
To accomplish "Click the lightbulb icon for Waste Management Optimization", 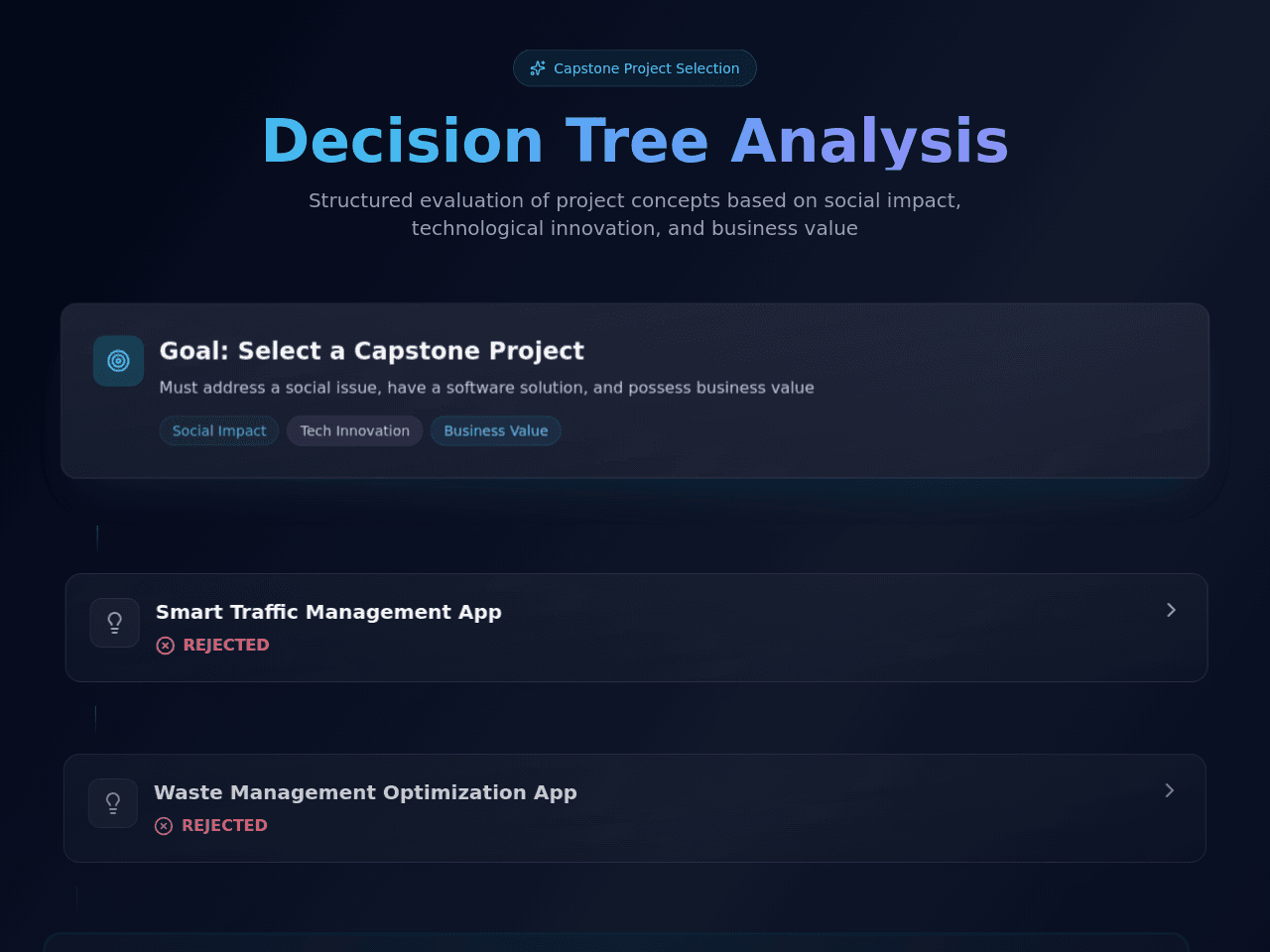I will point(113,803).
